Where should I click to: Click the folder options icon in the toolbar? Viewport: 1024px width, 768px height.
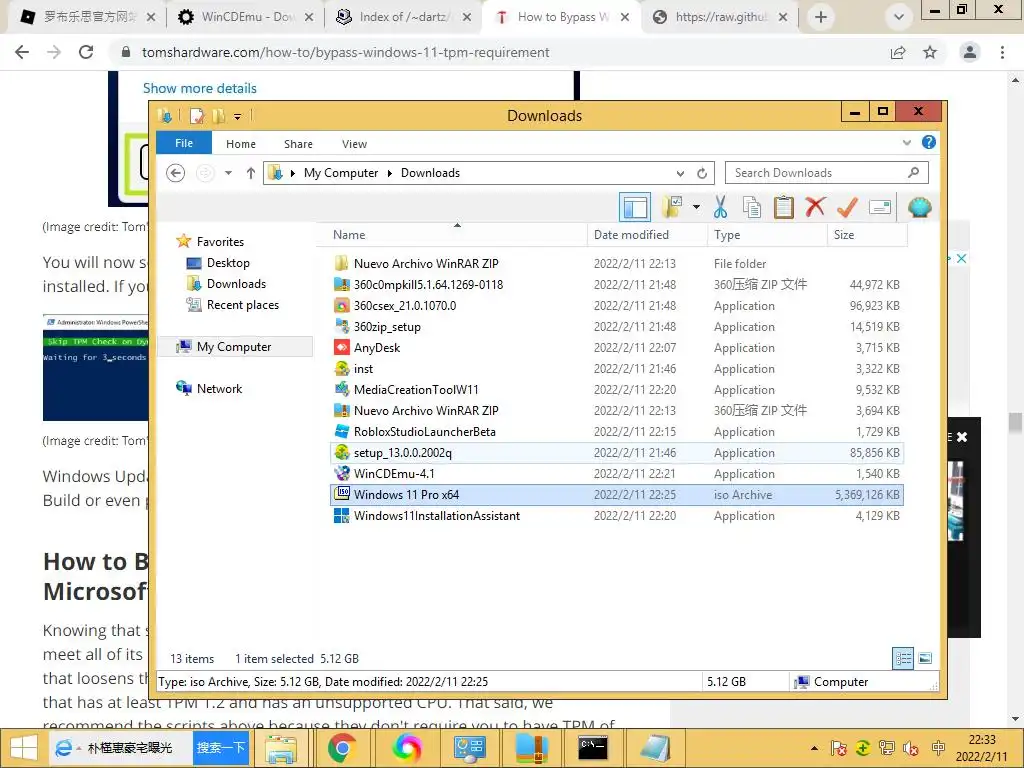click(671, 208)
